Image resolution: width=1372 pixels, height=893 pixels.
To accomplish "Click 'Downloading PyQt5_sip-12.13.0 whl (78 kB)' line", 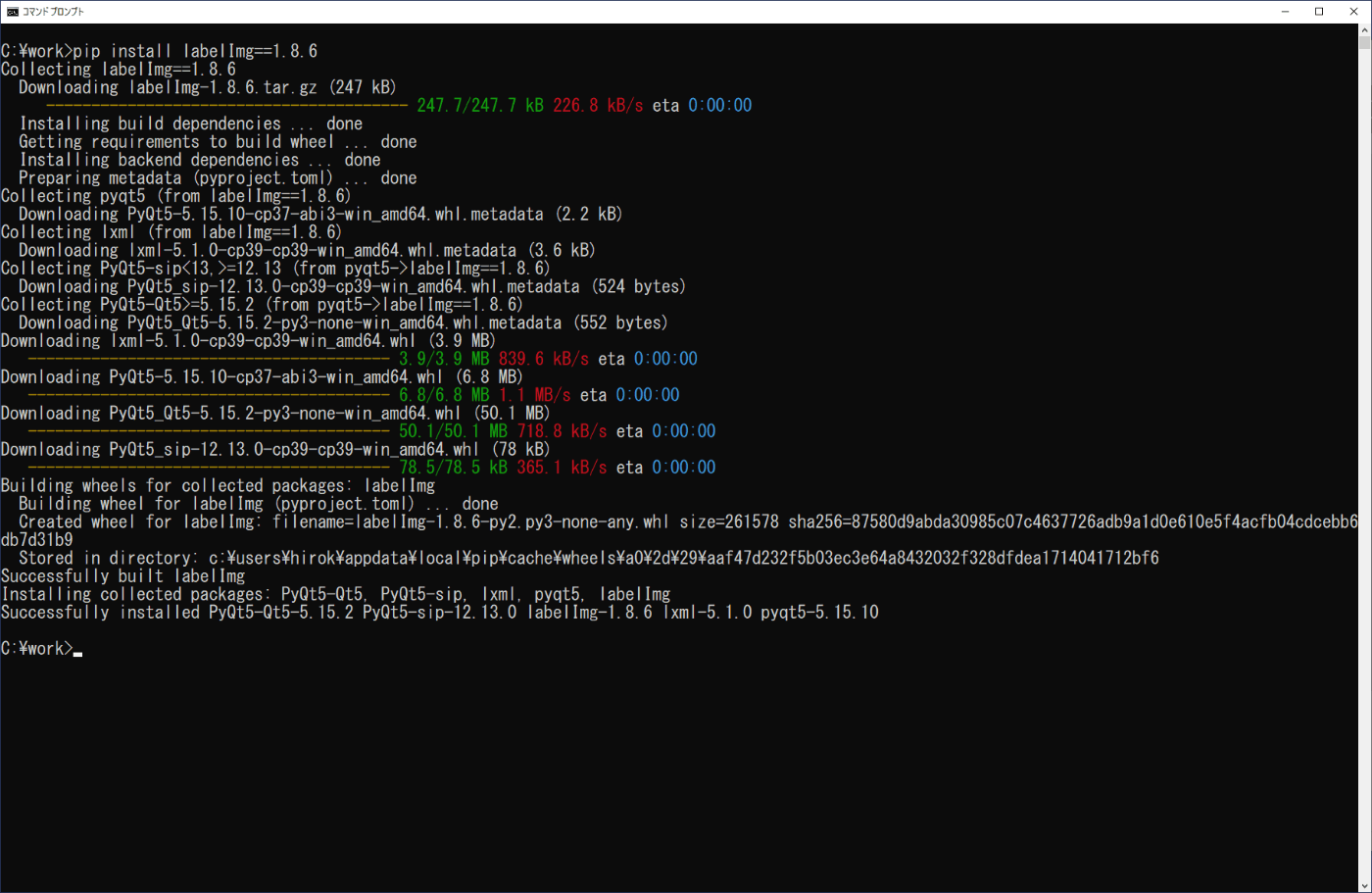I will pos(275,450).
